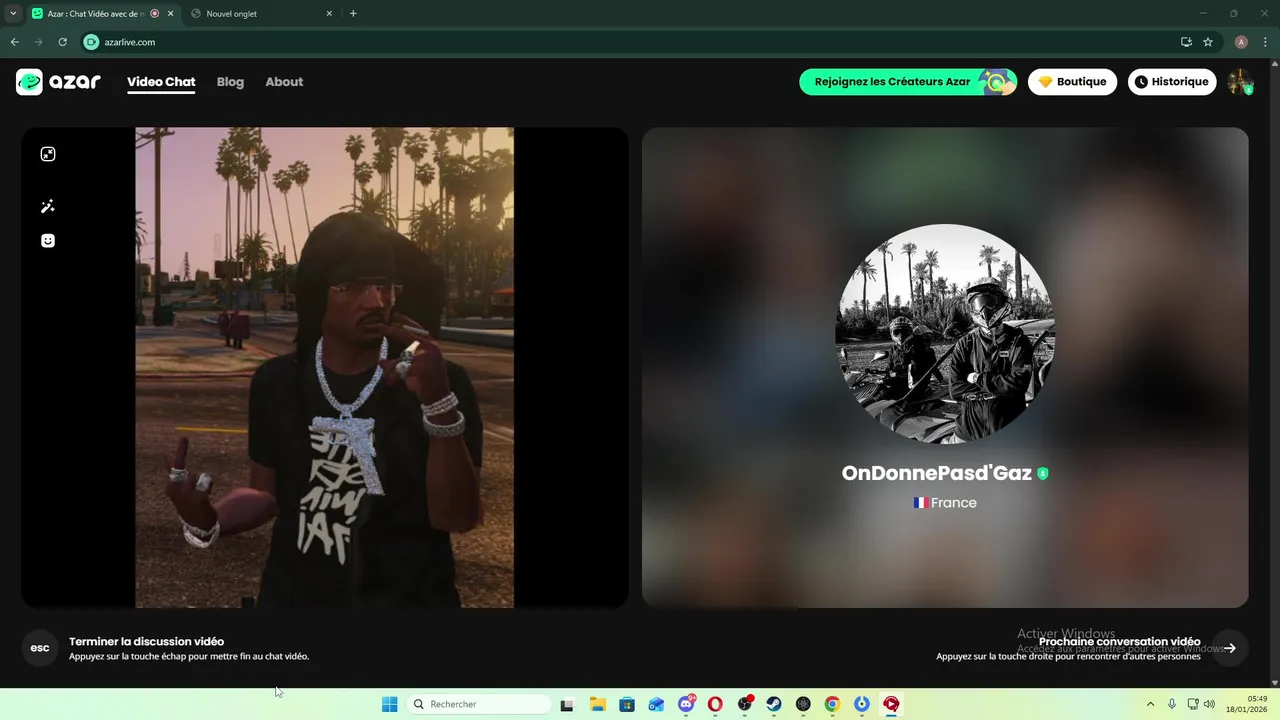
Task: Open a new browser tab
Action: (x=353, y=14)
